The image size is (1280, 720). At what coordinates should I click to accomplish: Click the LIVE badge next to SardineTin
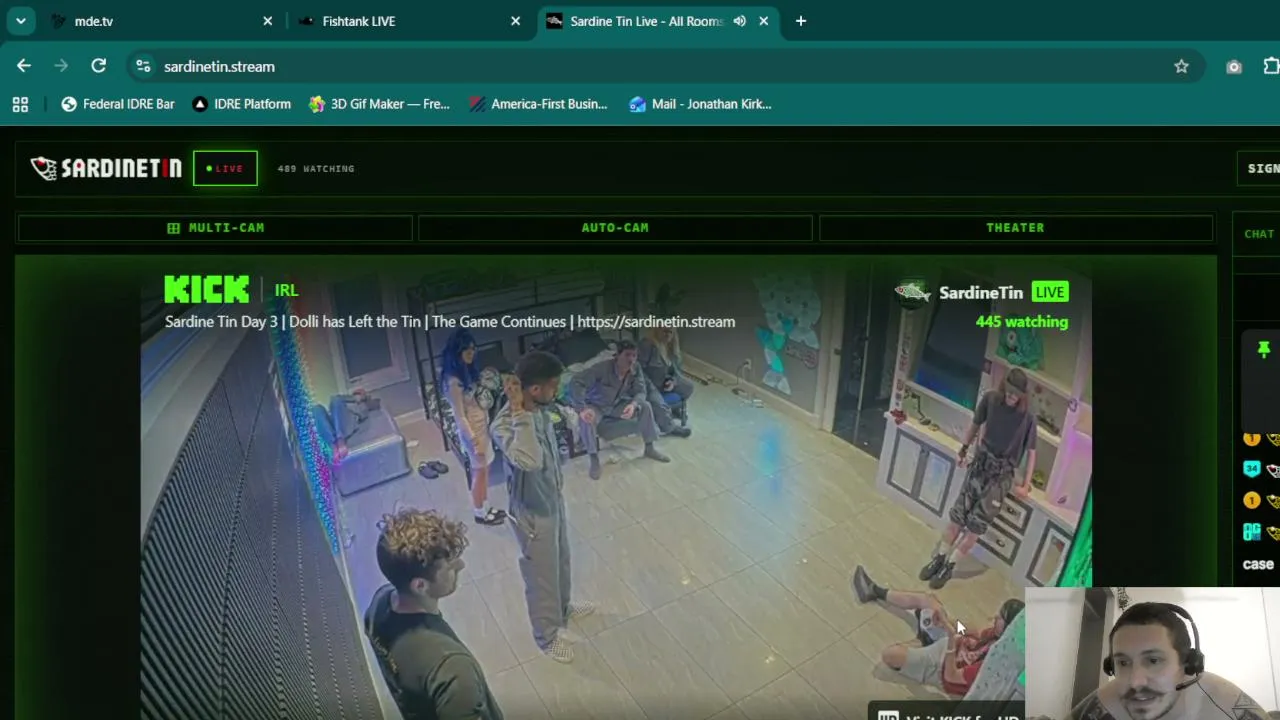[1050, 292]
